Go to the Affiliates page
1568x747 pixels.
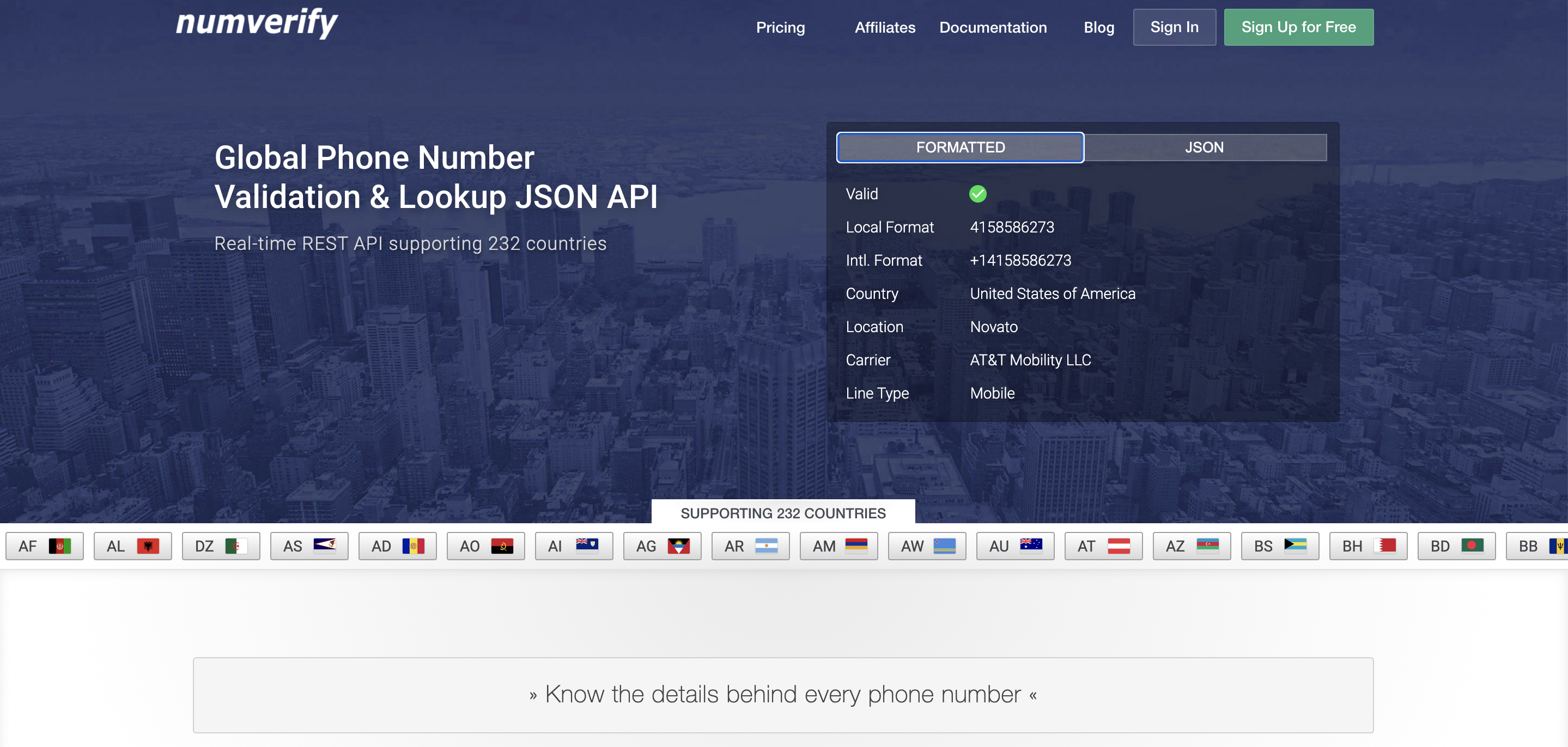(884, 27)
